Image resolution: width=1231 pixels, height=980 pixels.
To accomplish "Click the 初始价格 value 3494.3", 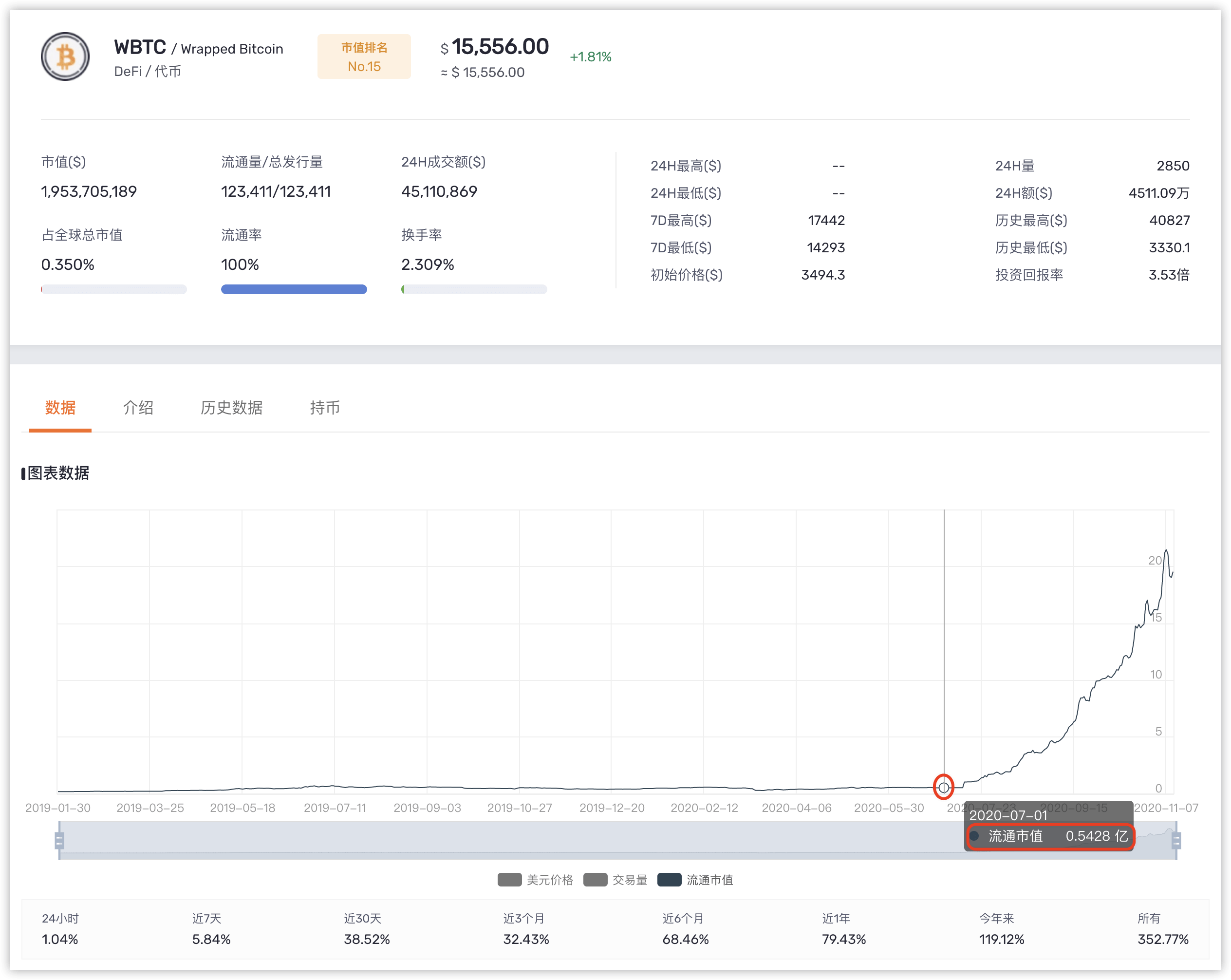I will coord(823,275).
